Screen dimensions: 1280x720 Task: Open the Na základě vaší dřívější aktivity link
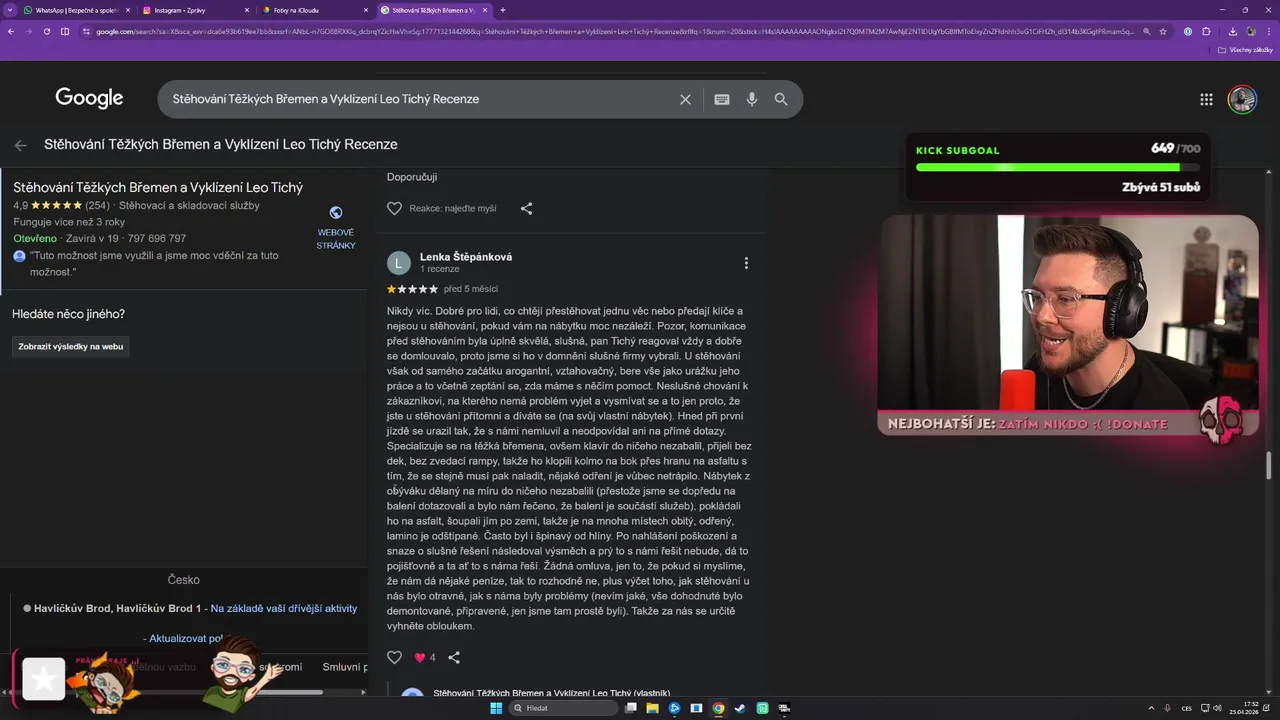(283, 608)
